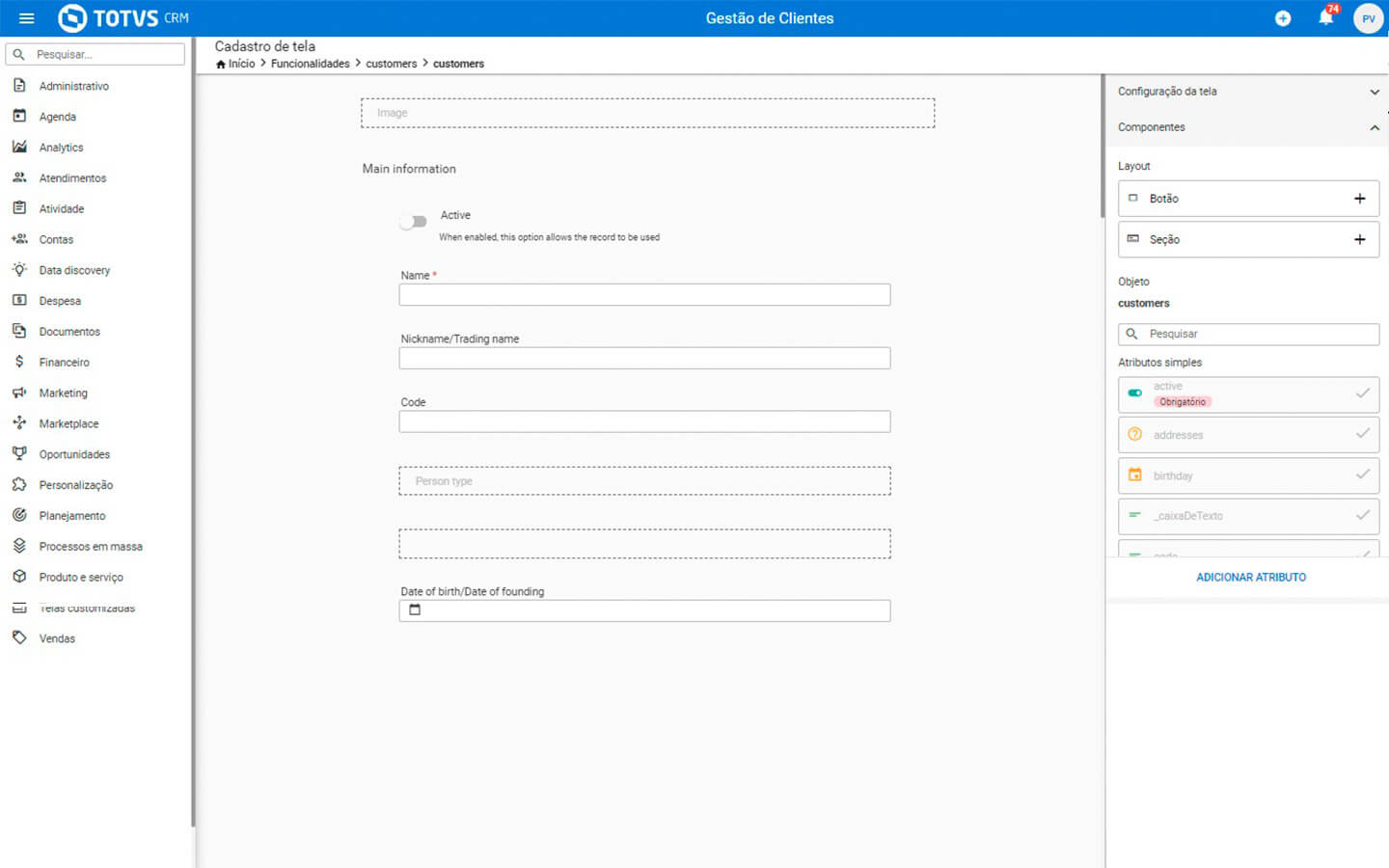Open Oportunidades in the sidebar menu
The width and height of the screenshot is (1389, 868).
pos(74,454)
